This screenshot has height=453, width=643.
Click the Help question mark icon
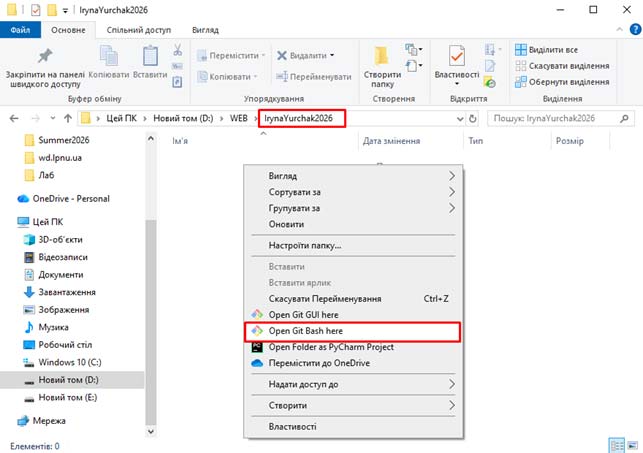coord(635,30)
